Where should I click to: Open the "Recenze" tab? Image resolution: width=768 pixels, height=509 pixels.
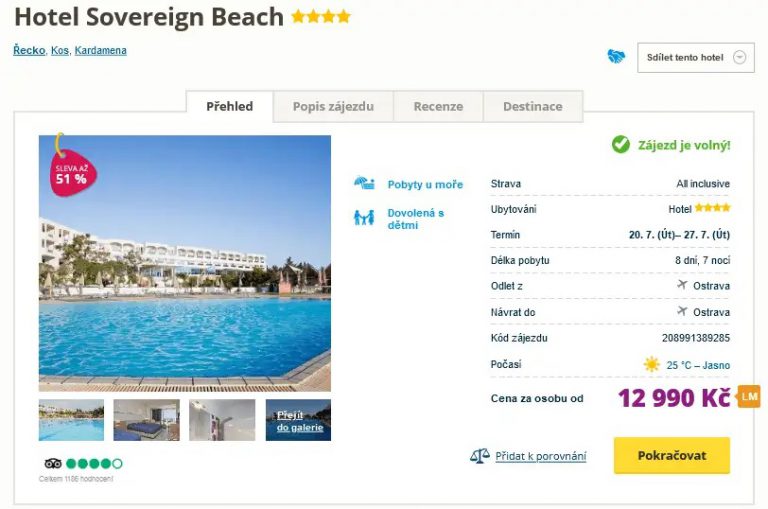438,106
